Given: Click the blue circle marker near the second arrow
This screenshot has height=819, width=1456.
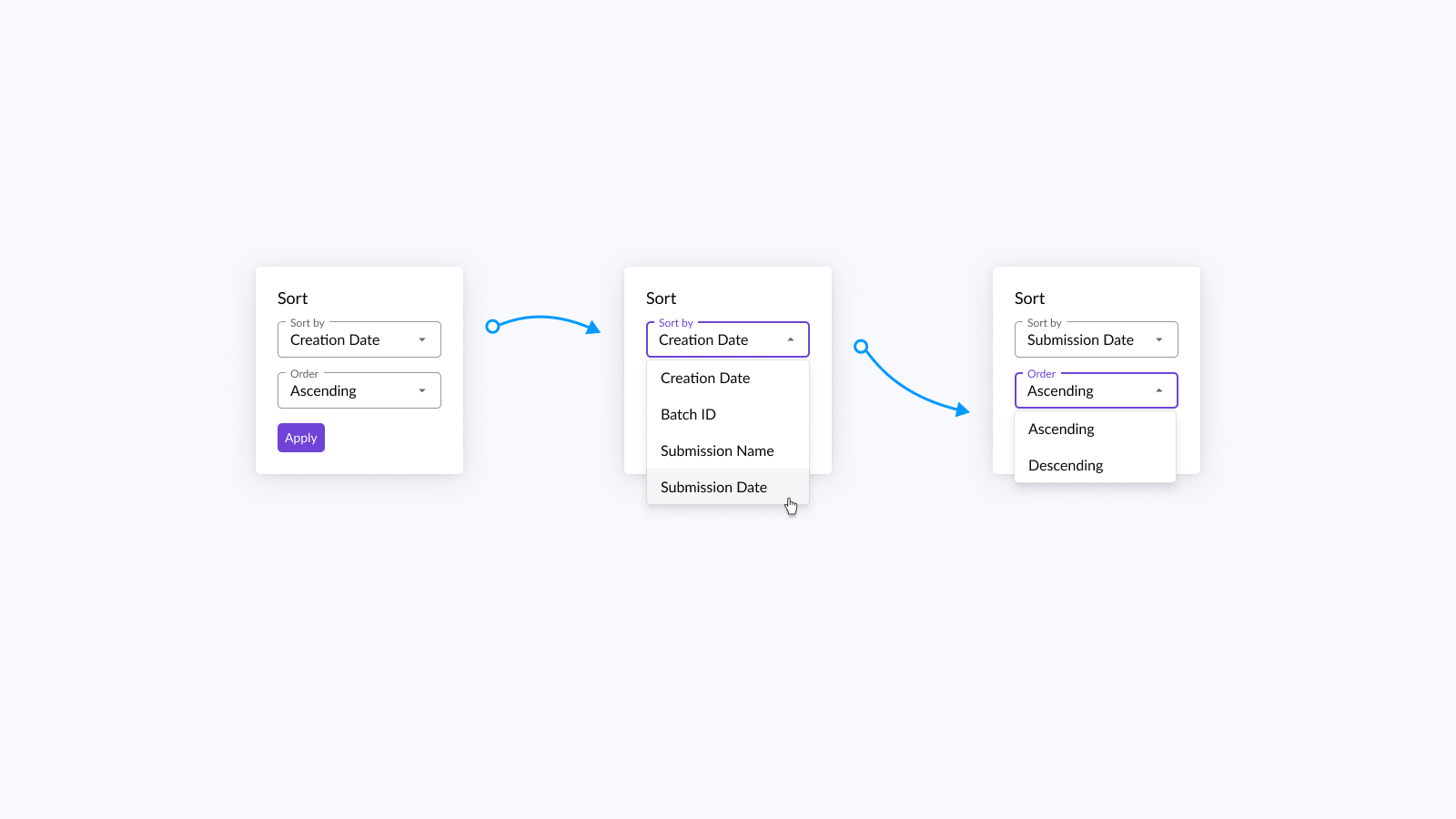Looking at the screenshot, I should point(861,347).
